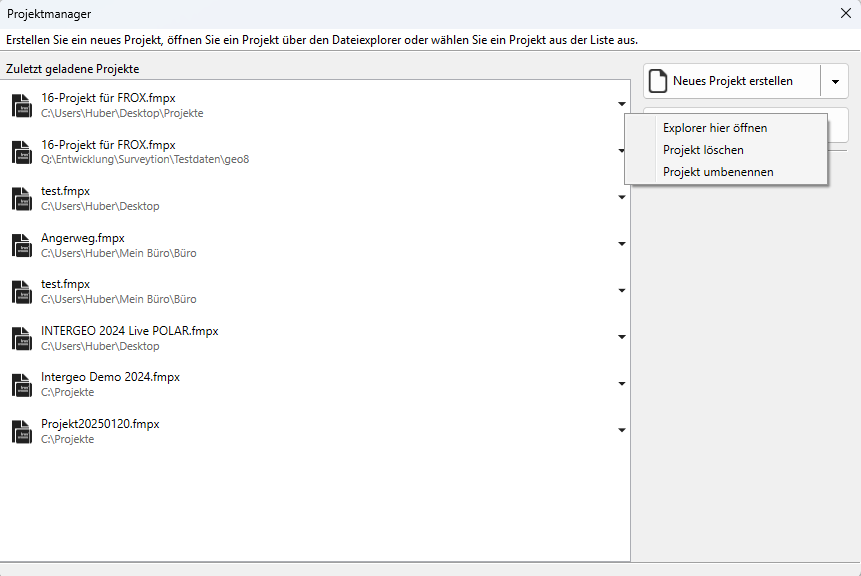The width and height of the screenshot is (861, 576).
Task: Click the file icon of FROX project in Desktop\Projekte
Action: pos(21,105)
